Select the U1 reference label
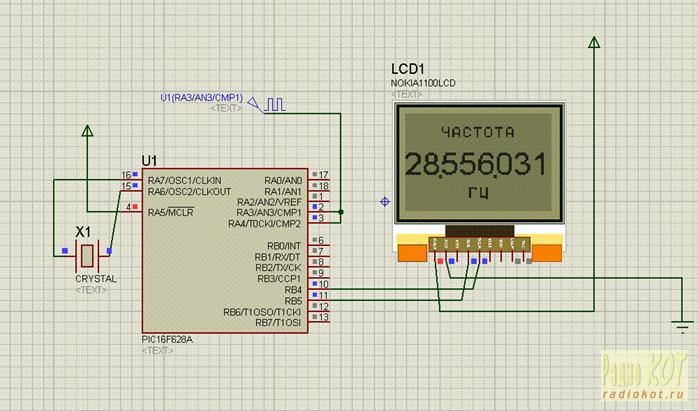 tap(149, 160)
